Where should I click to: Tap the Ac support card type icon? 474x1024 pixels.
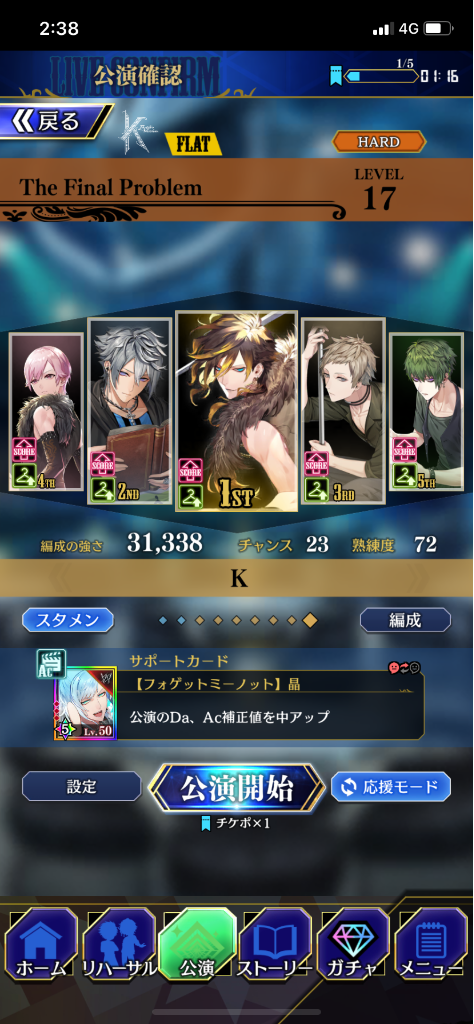[x=50, y=663]
